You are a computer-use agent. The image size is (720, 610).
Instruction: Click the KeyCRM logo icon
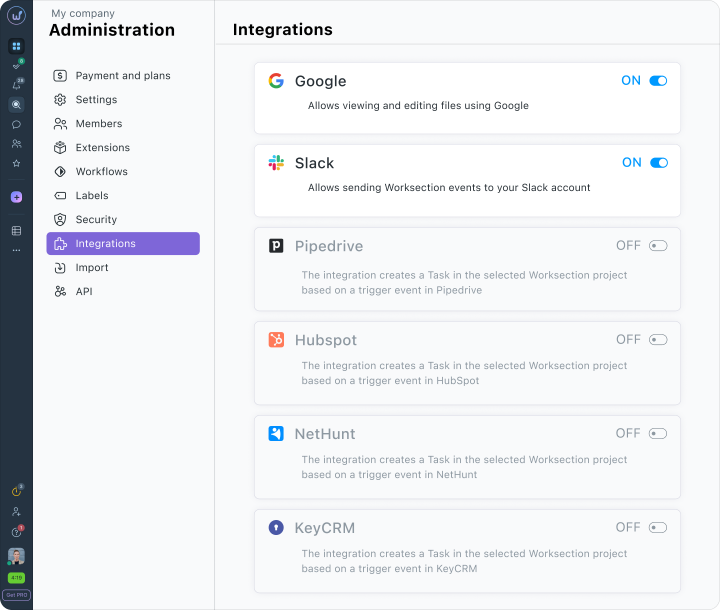click(x=276, y=527)
